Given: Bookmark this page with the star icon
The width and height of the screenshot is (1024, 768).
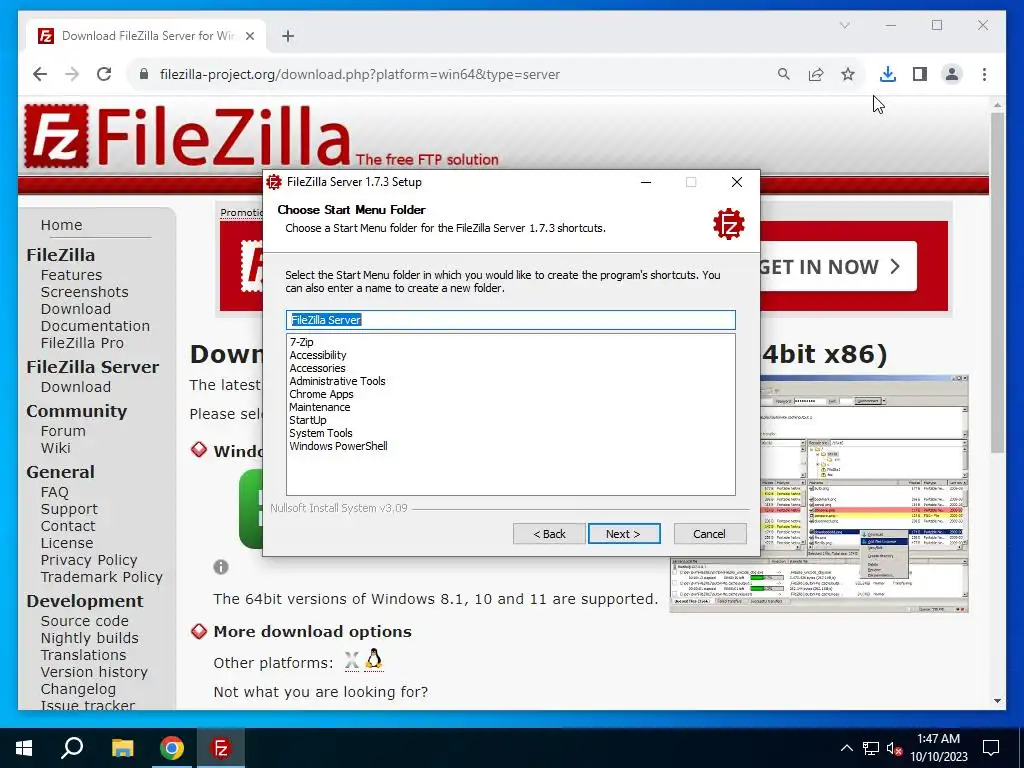Looking at the screenshot, I should click(x=848, y=74).
